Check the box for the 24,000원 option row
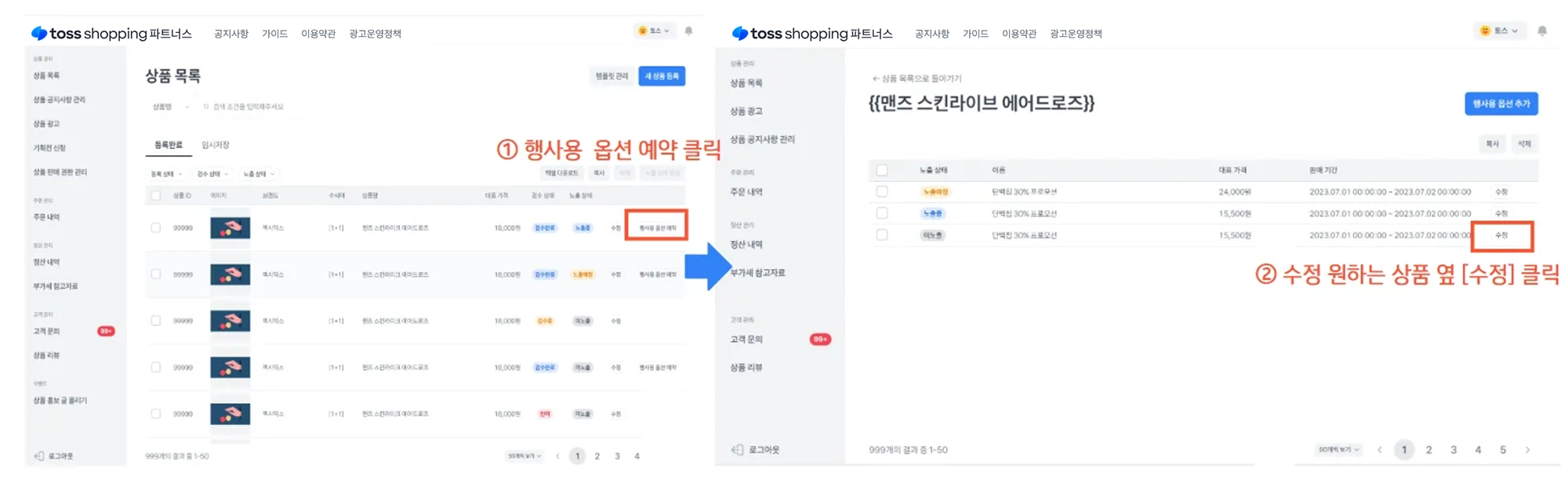The image size is (1568, 490). click(882, 191)
